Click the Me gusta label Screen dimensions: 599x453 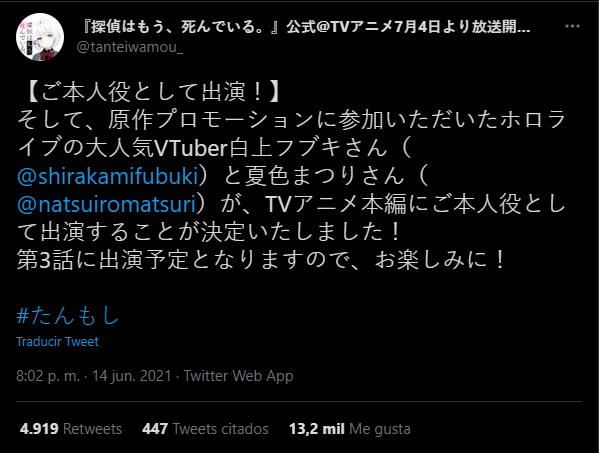[380, 429]
